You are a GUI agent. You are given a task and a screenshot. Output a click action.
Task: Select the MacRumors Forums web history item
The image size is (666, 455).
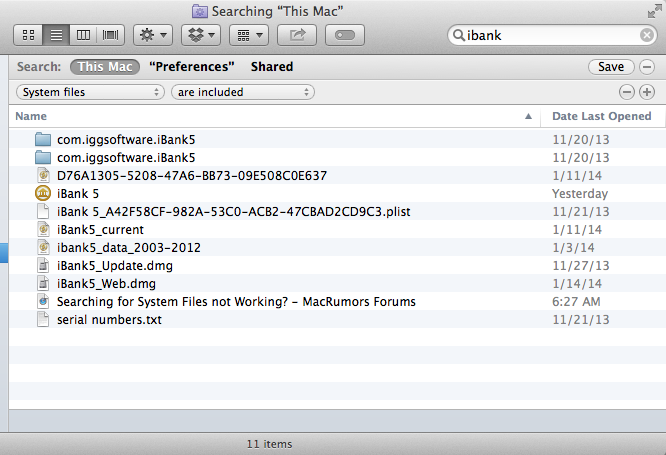tap(338, 302)
